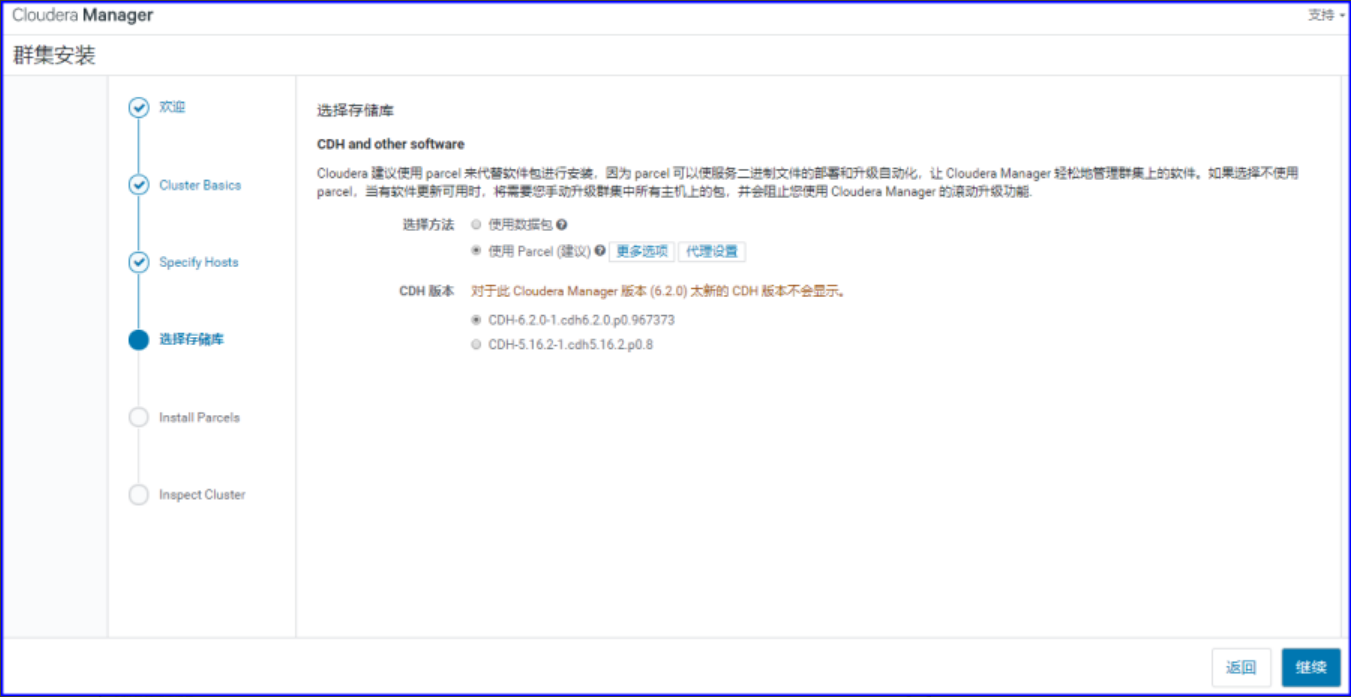Click the 继续 button
Image resolution: width=1351 pixels, height=697 pixels.
pos(1311,667)
